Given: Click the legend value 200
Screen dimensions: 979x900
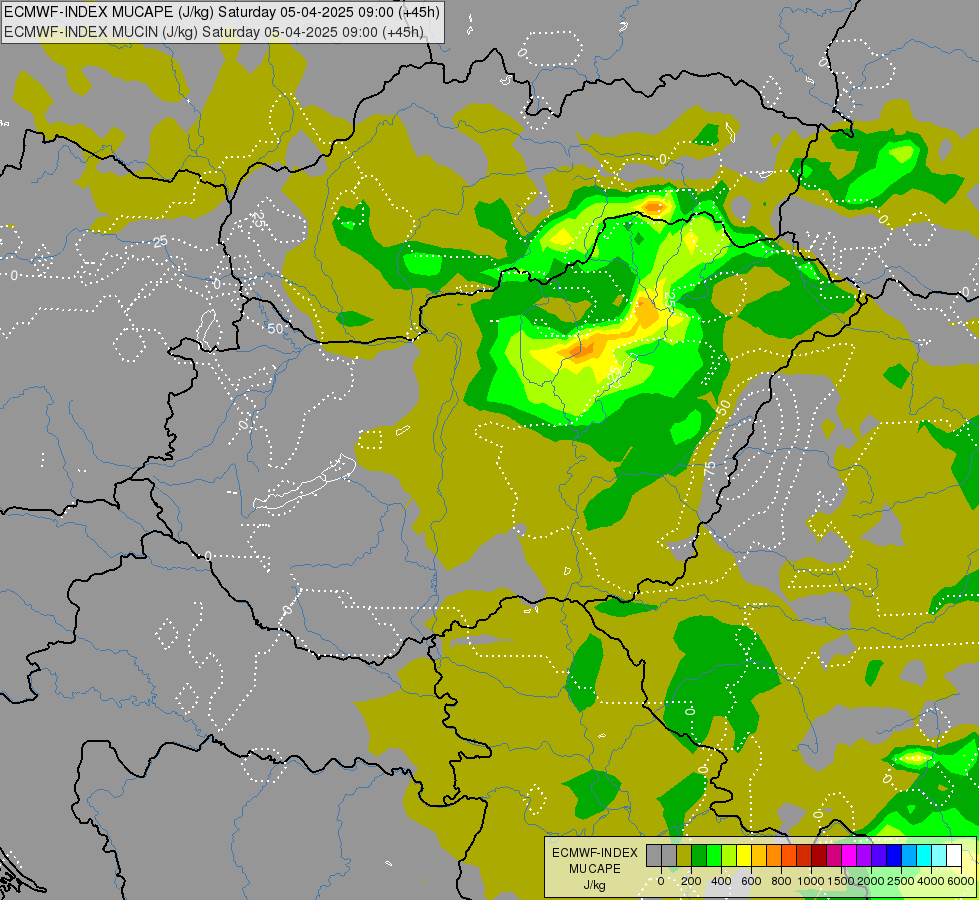Looking at the screenshot, I should click(691, 881).
